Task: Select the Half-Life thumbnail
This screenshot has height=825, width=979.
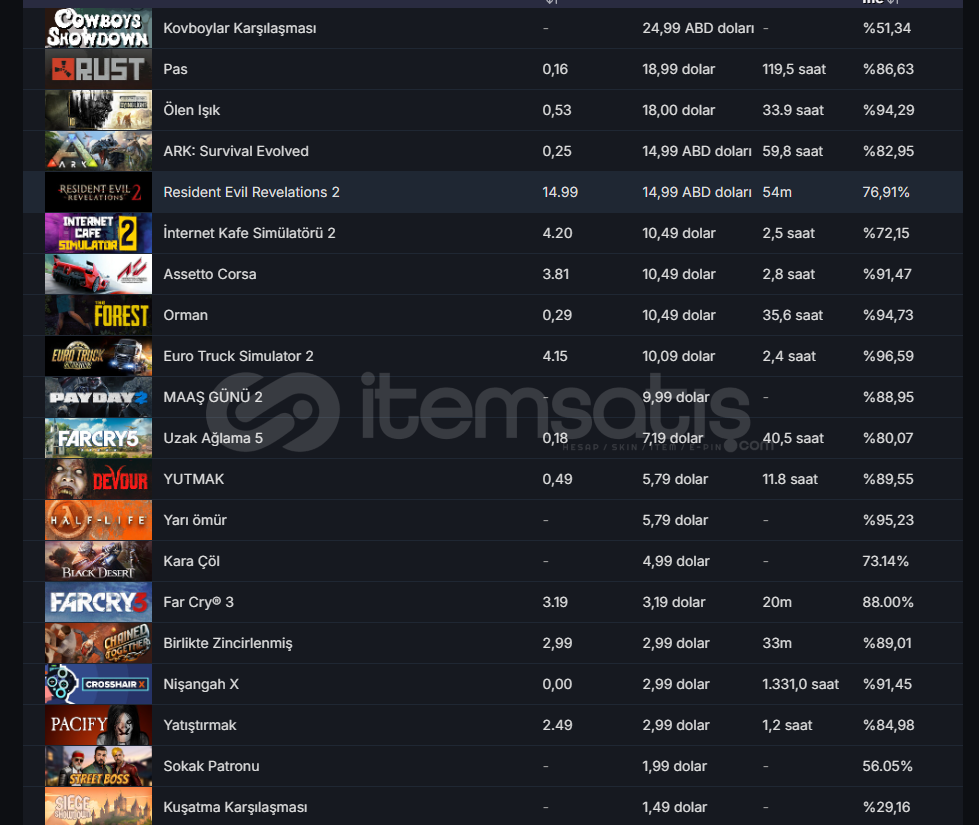Action: click(98, 520)
